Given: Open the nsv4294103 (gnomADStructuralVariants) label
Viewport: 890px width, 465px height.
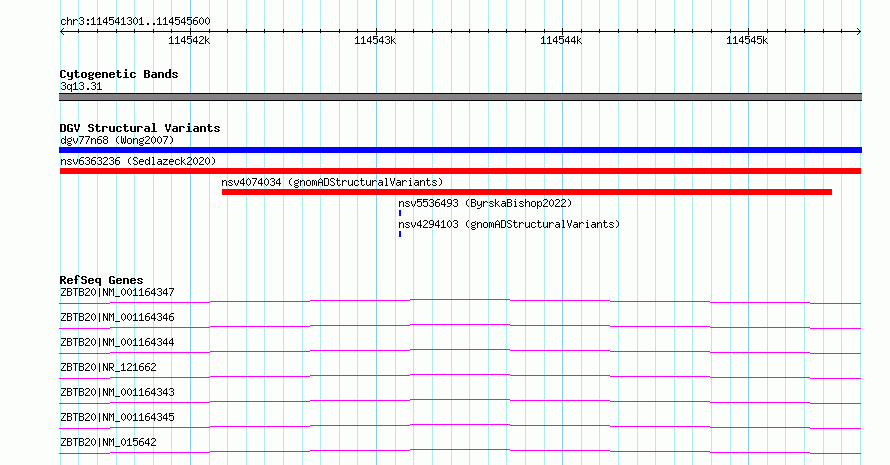Looking at the screenshot, I should 509,224.
